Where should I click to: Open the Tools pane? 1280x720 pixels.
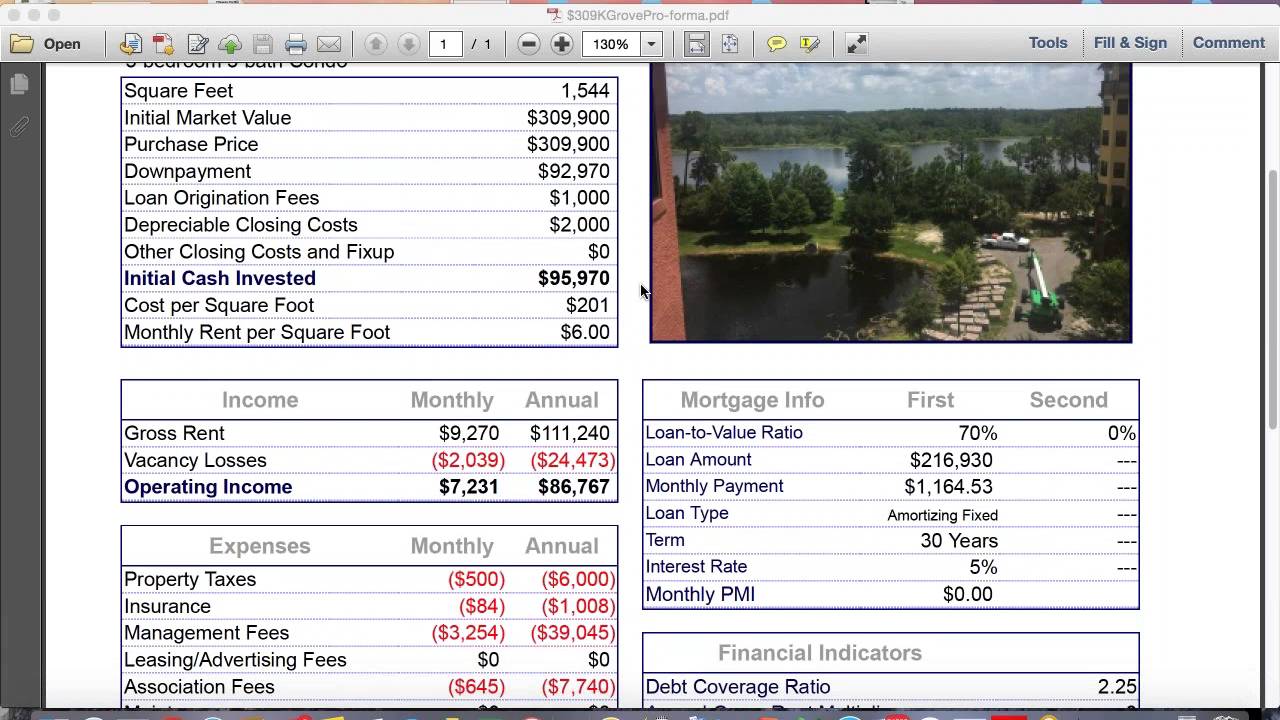[1048, 43]
